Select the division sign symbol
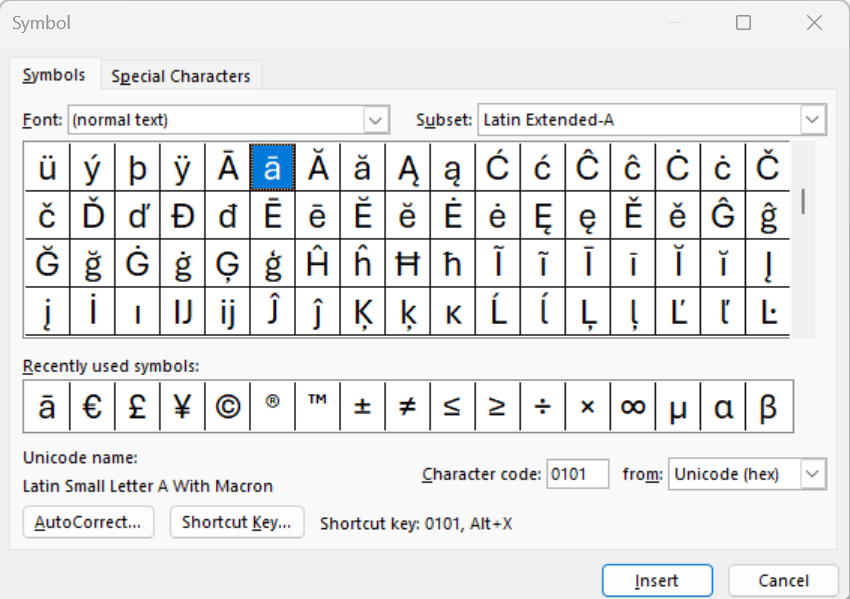 [x=542, y=407]
